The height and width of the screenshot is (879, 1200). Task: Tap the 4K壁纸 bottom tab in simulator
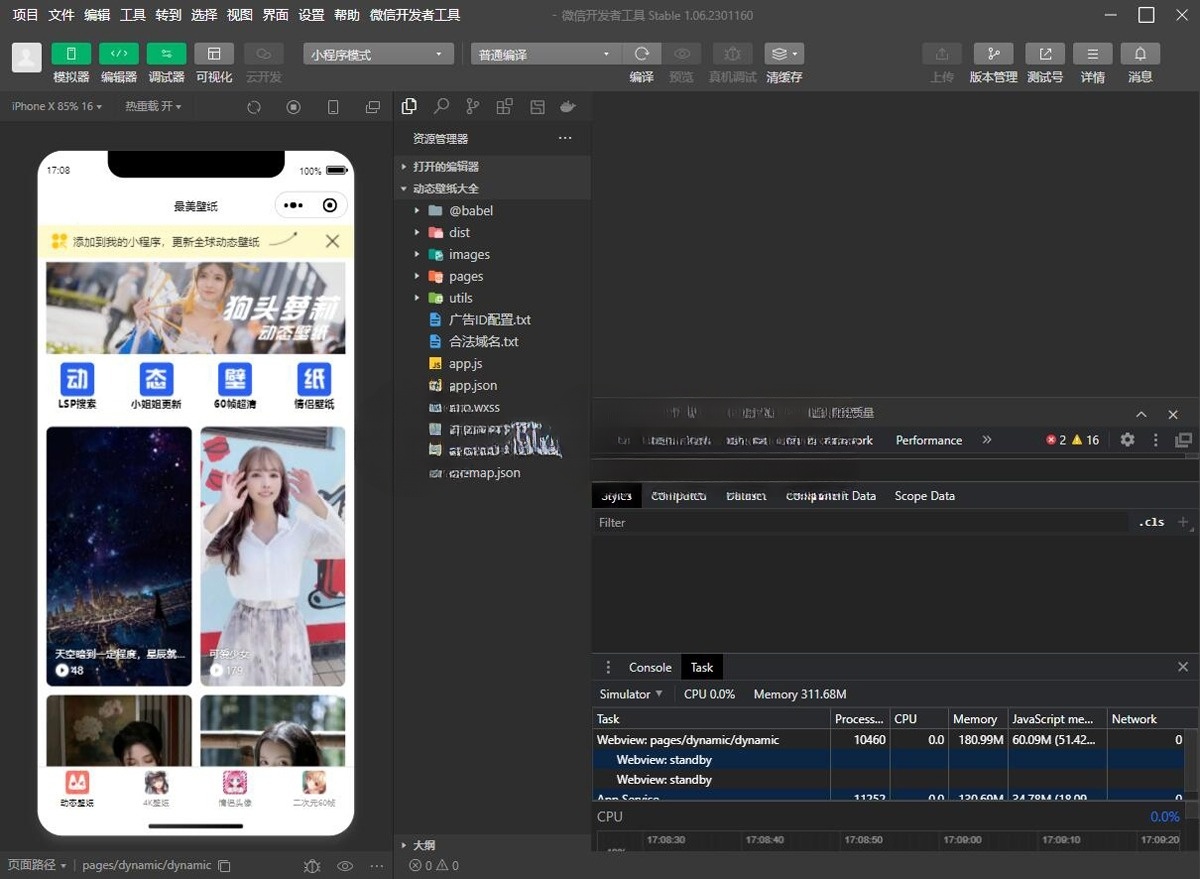pos(156,788)
